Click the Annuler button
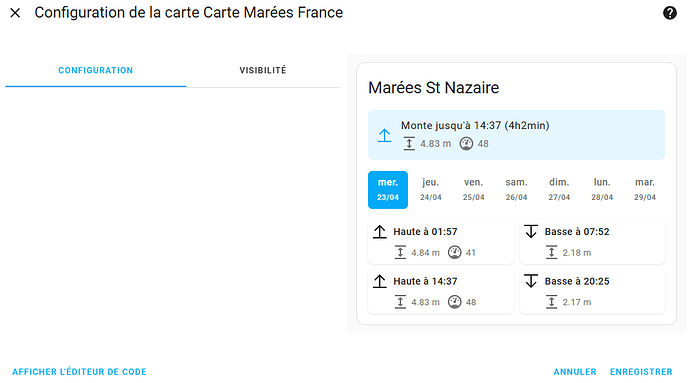Image resolution: width=690 pixels, height=383 pixels. pos(575,372)
